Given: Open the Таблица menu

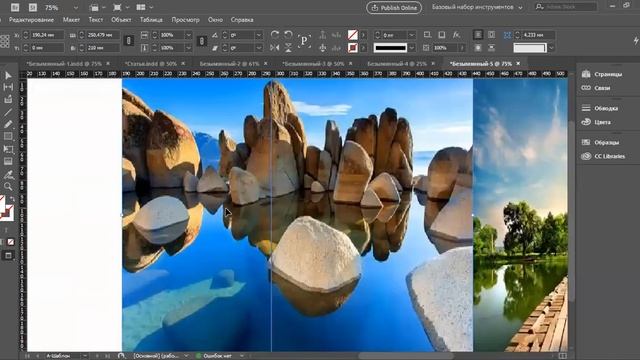Looking at the screenshot, I should (151, 20).
